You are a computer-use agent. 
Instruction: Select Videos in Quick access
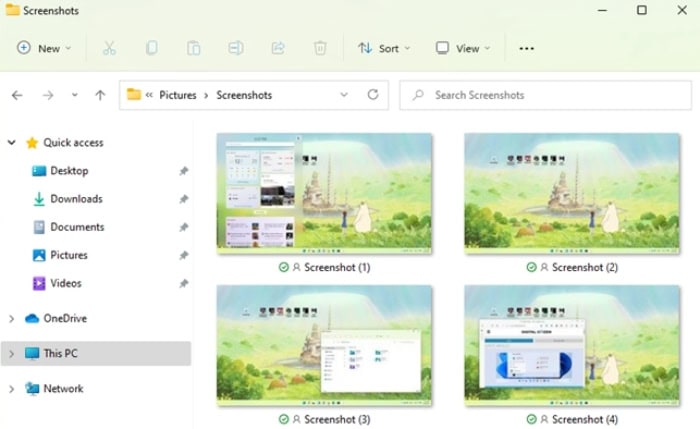pyautogui.click(x=66, y=283)
